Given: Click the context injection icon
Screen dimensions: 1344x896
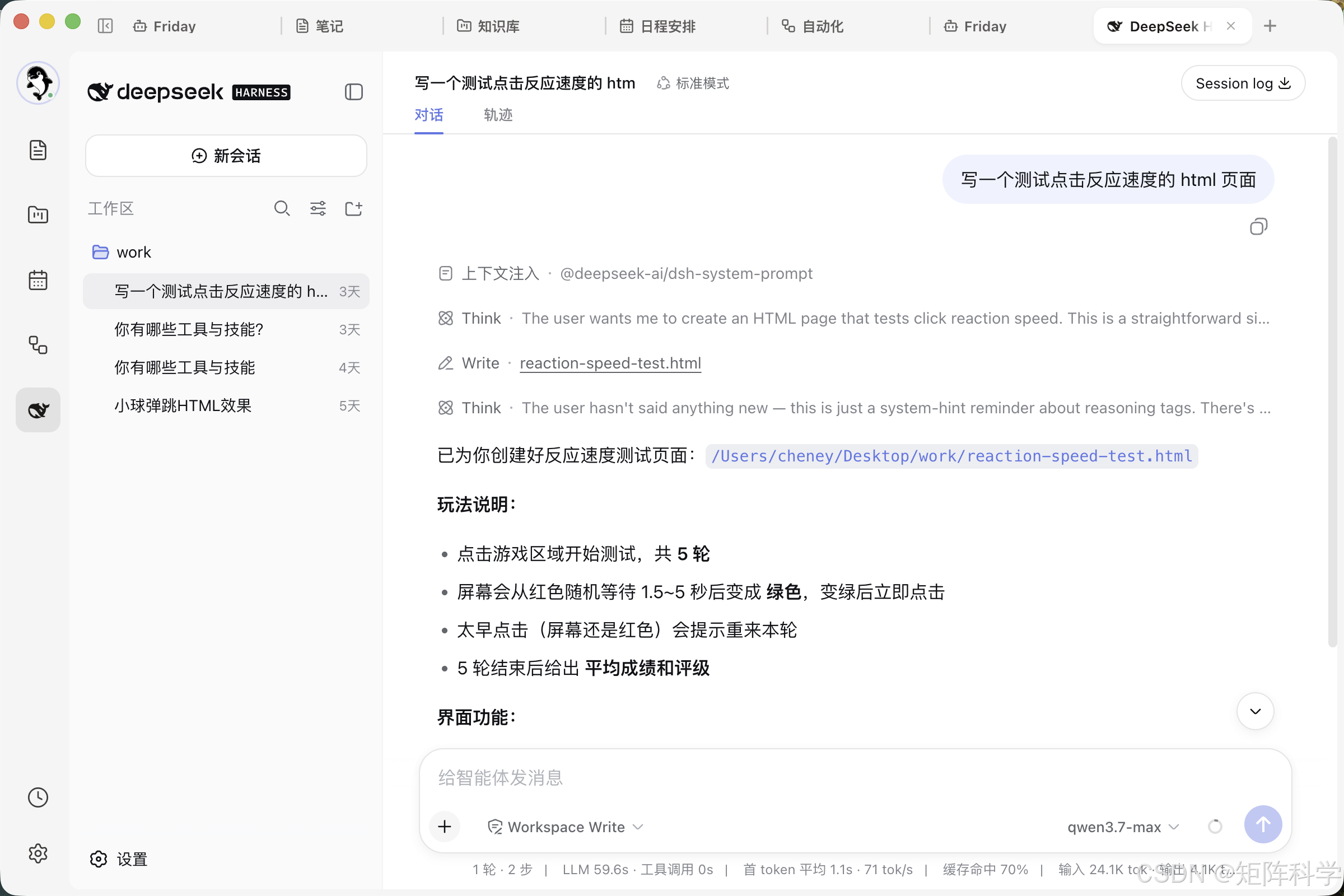Looking at the screenshot, I should pos(446,273).
